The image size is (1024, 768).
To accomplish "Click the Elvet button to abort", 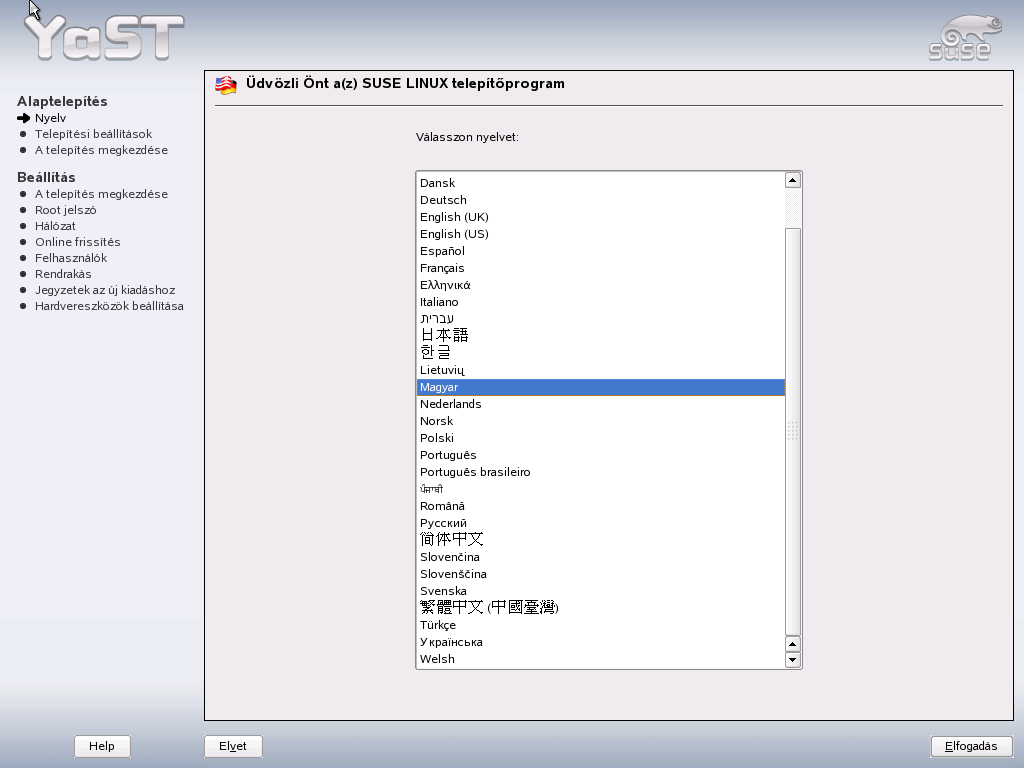I will pos(233,746).
